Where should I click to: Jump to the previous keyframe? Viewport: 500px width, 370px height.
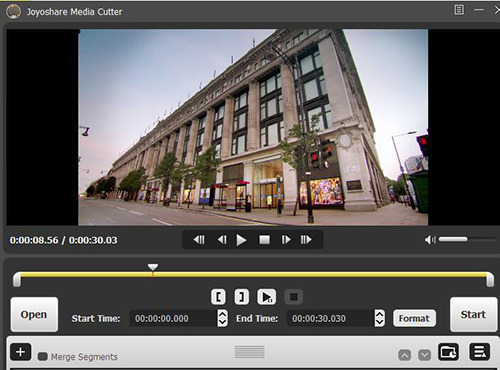click(199, 240)
